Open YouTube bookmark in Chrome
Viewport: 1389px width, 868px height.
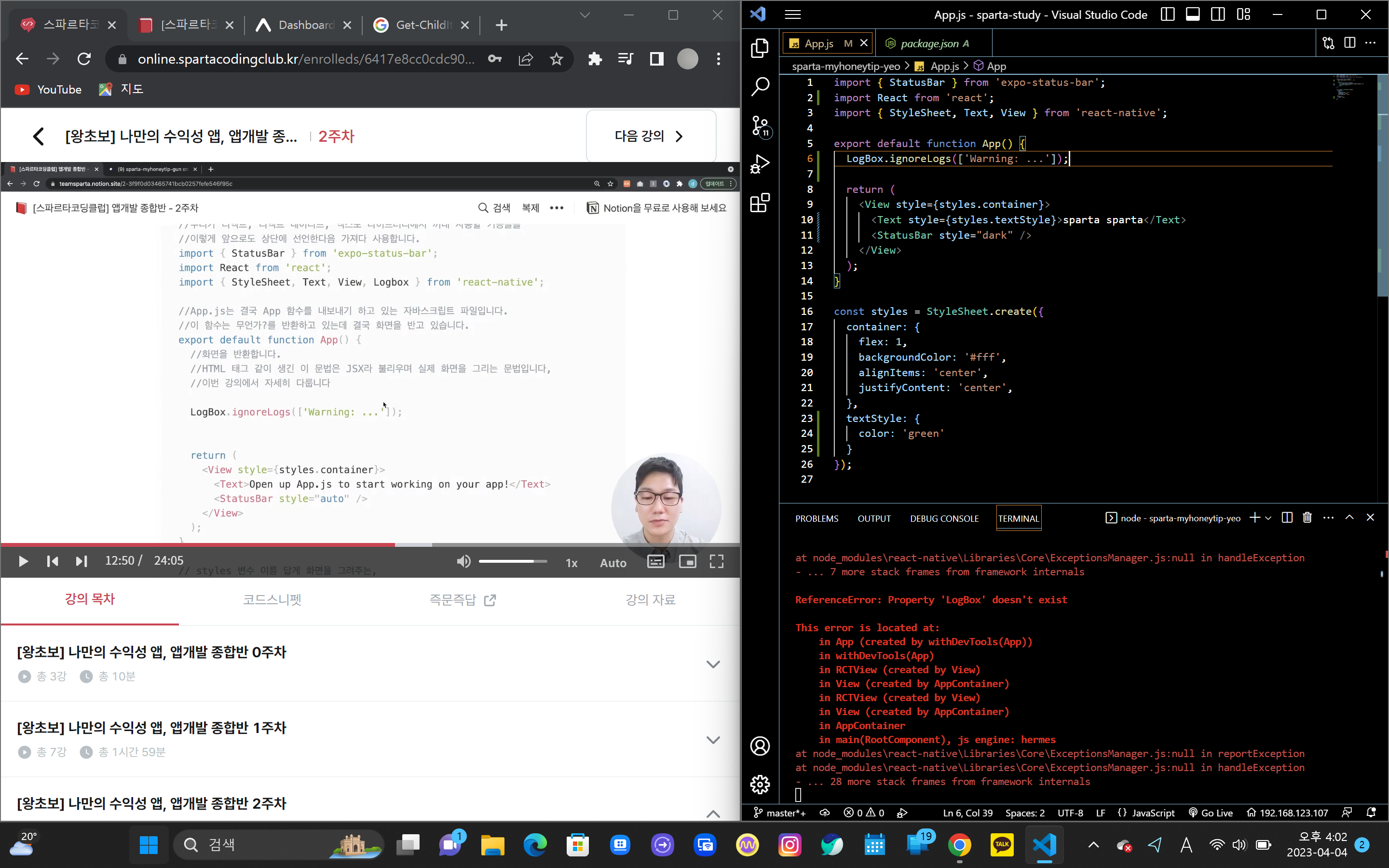pyautogui.click(x=48, y=90)
